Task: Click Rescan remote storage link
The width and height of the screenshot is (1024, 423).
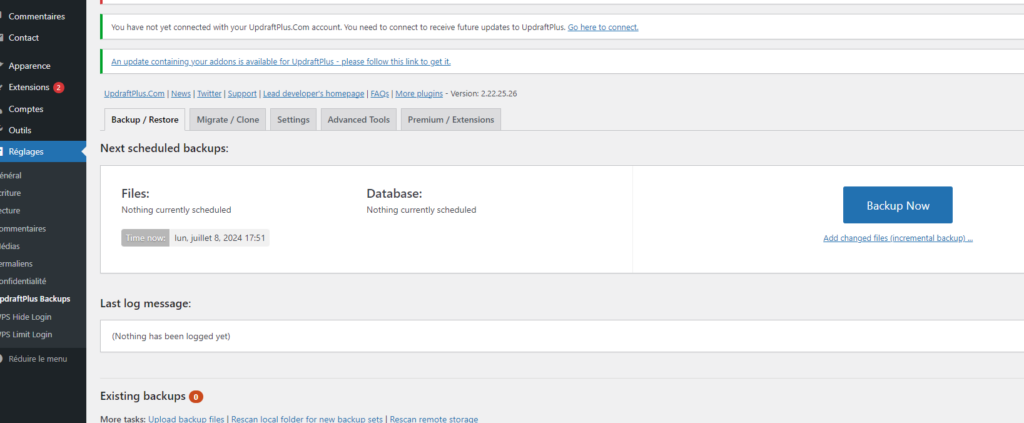Action: pyautogui.click(x=434, y=419)
